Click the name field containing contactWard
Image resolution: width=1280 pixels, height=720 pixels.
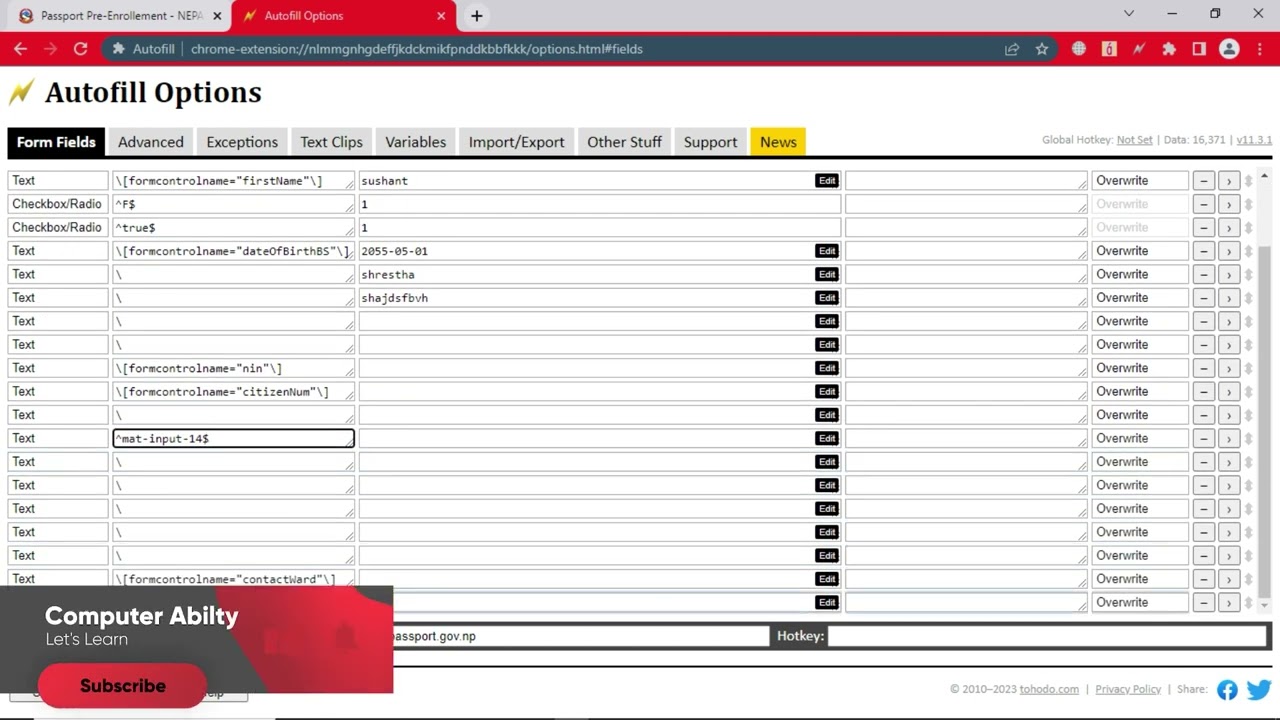tap(234, 579)
